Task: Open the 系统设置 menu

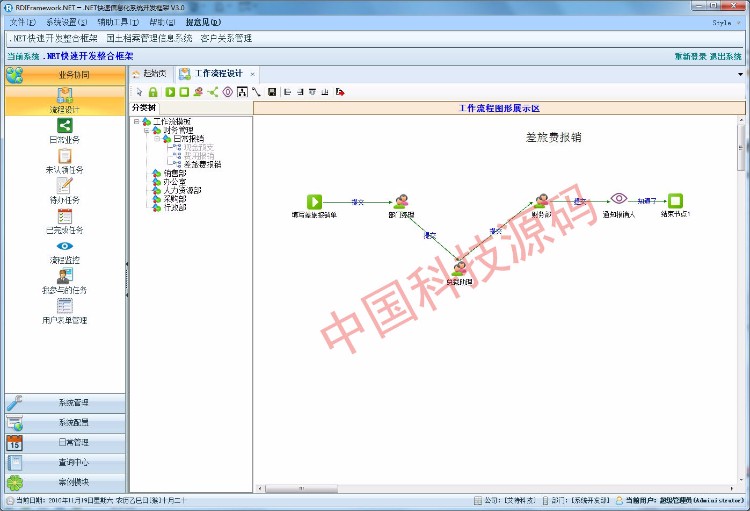Action: pos(66,22)
